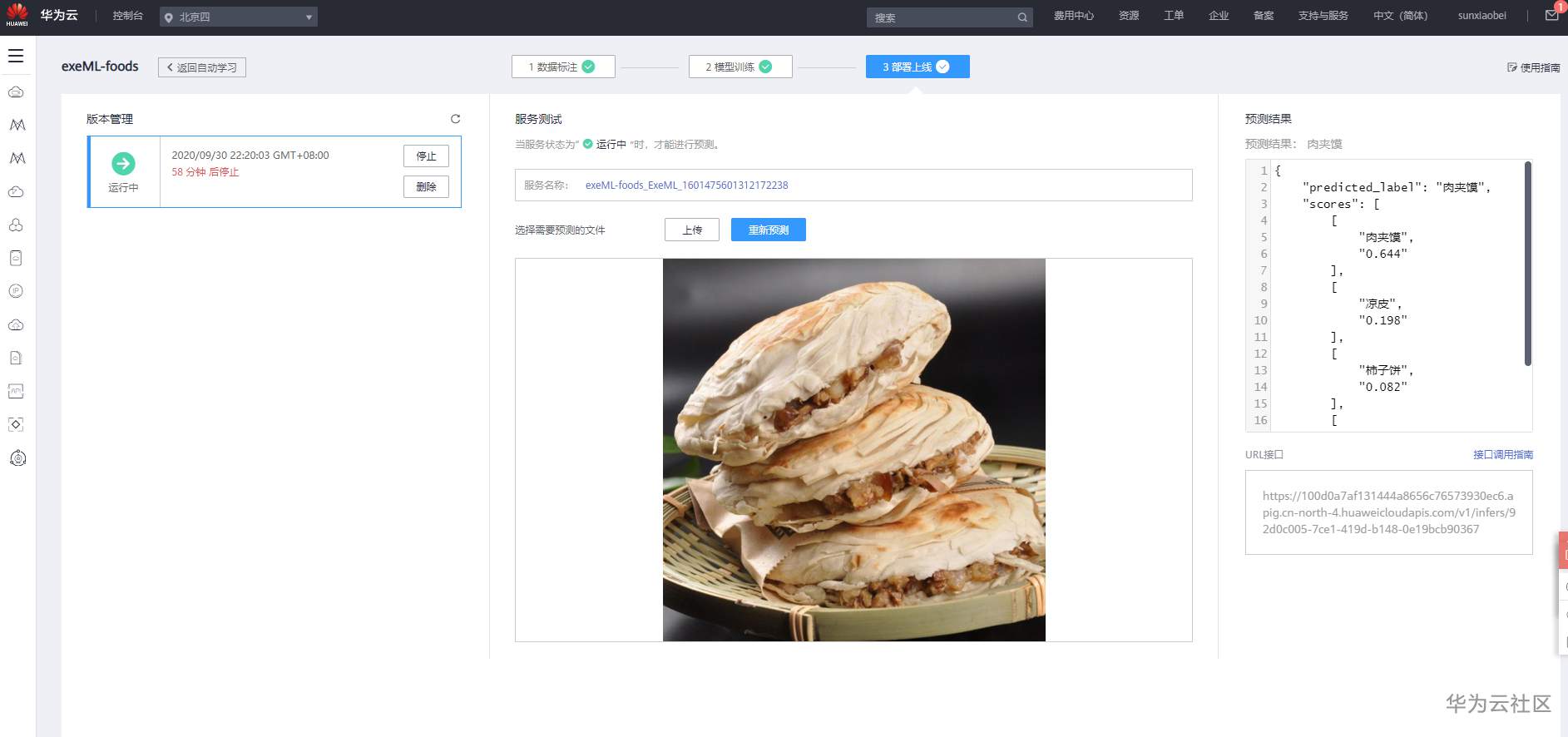Click the Huawei Cloud logo

point(17,15)
